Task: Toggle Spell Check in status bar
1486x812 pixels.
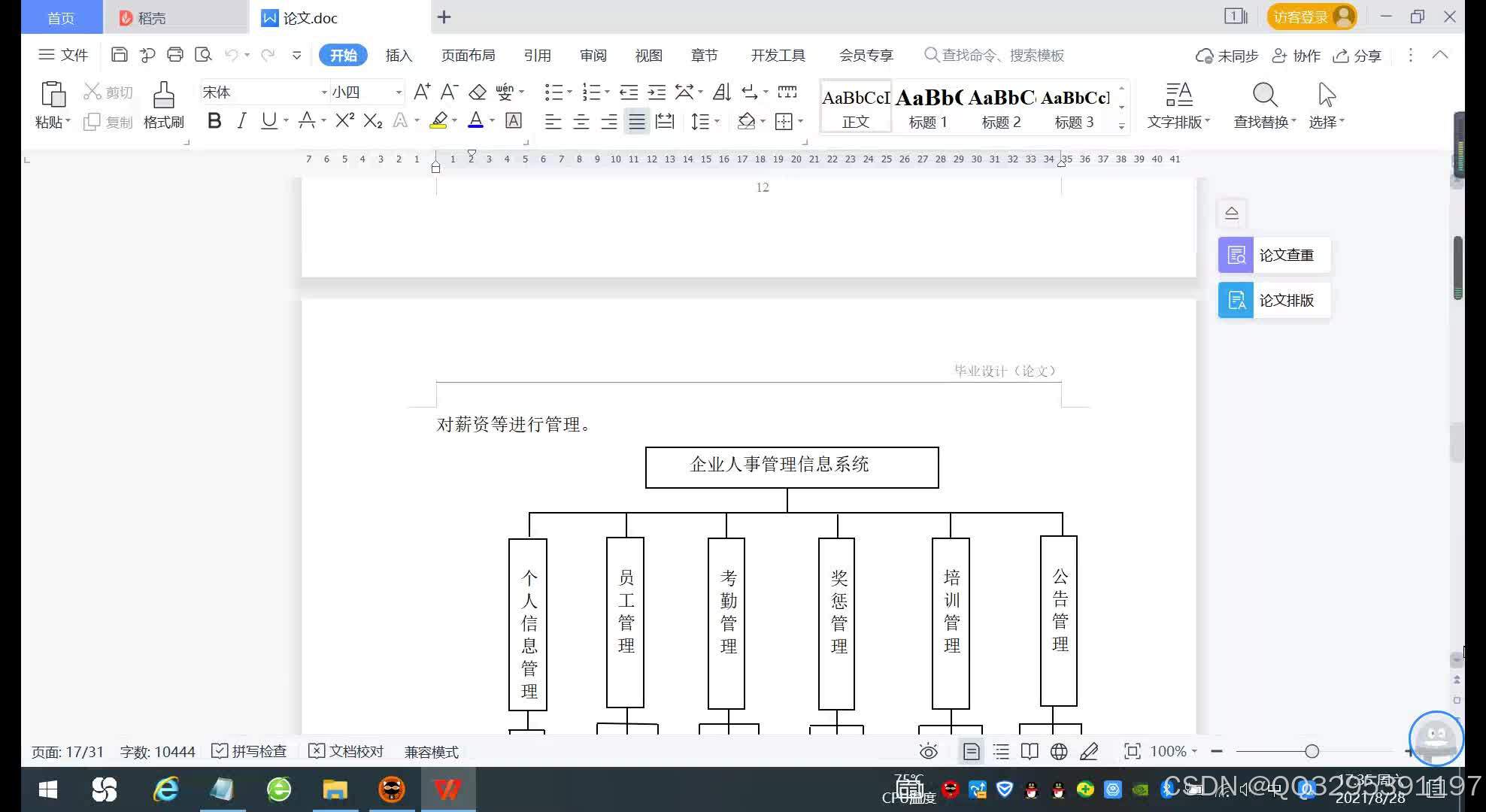Action: coord(249,751)
